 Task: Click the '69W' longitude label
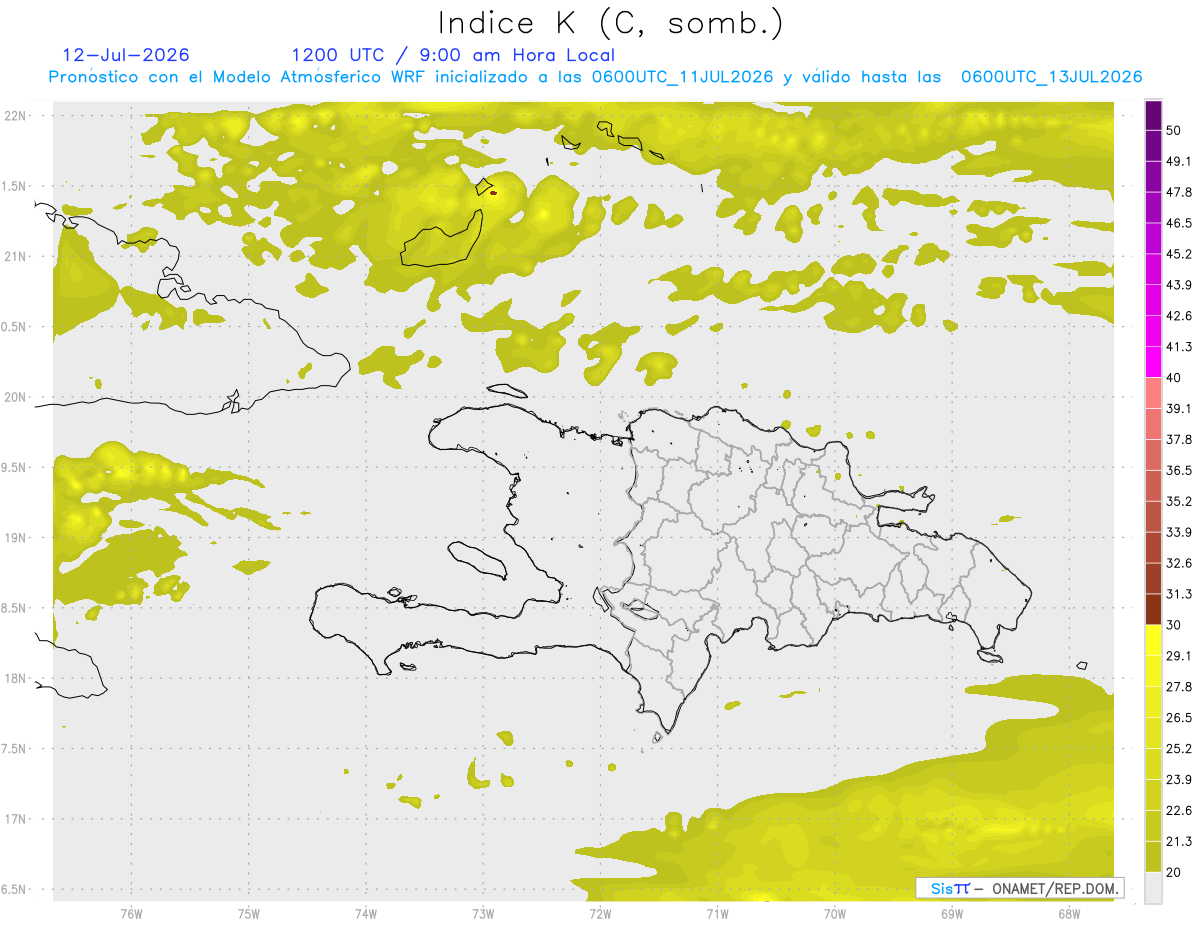click(951, 914)
